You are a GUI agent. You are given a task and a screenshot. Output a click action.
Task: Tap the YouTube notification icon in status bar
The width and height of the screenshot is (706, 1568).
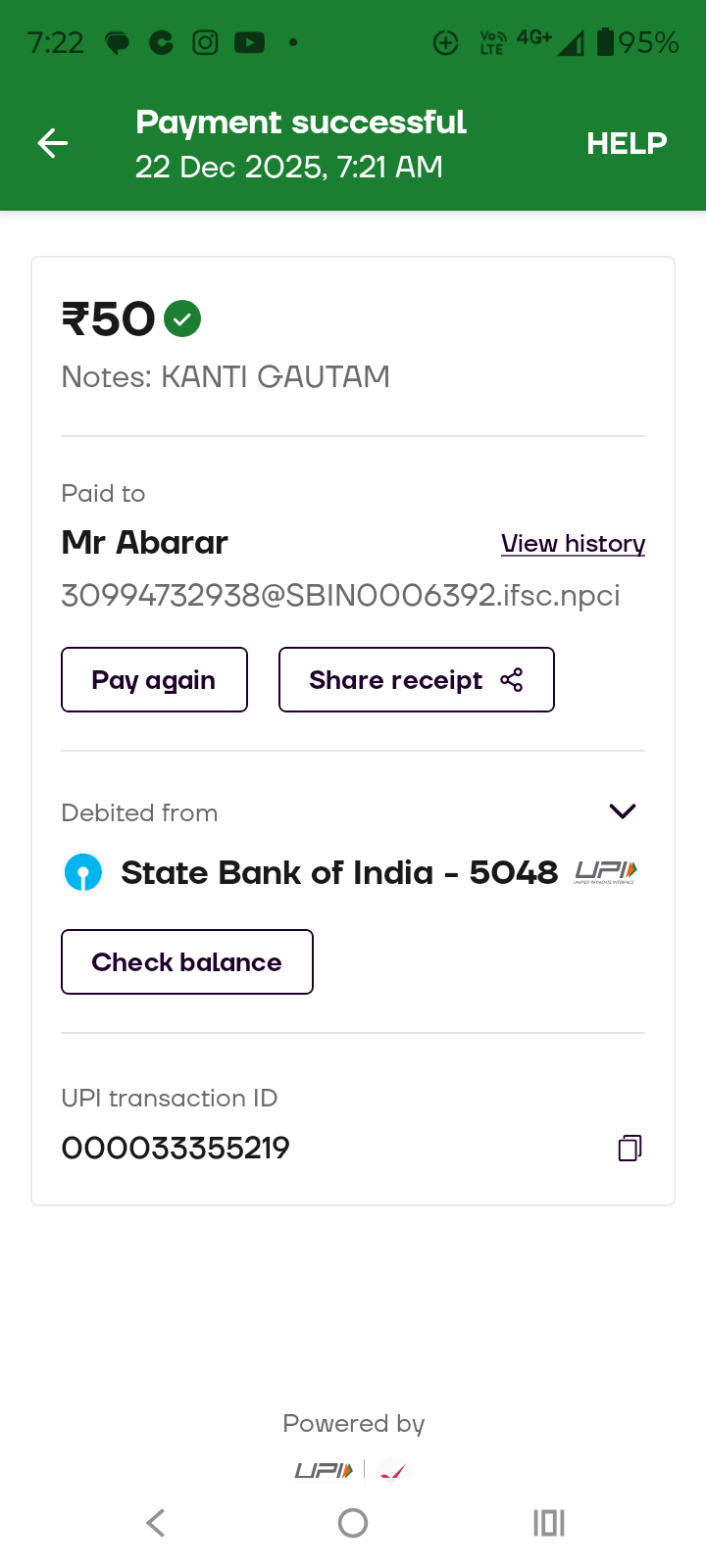click(x=249, y=42)
